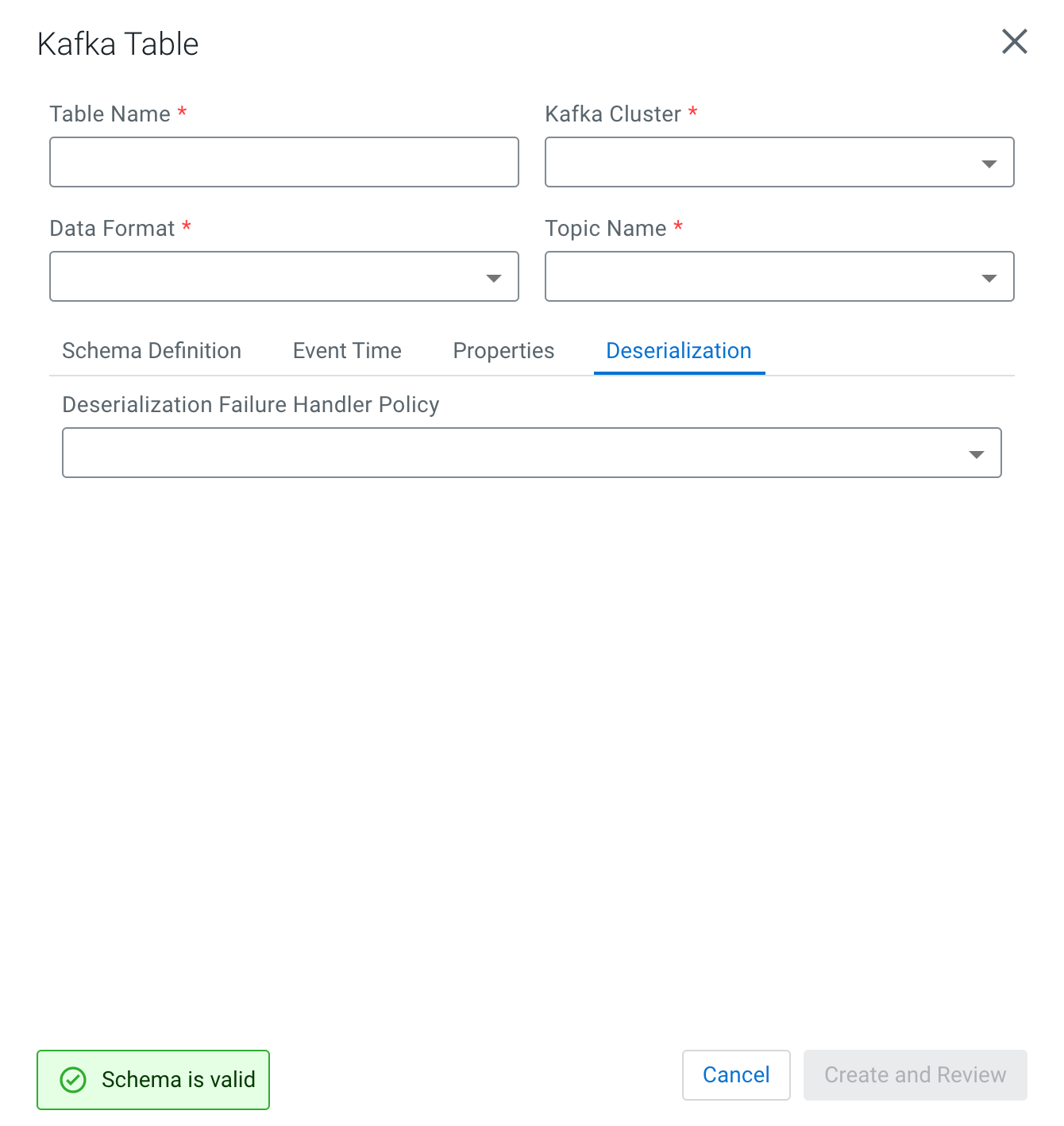Focus the Table Name text field

(284, 162)
